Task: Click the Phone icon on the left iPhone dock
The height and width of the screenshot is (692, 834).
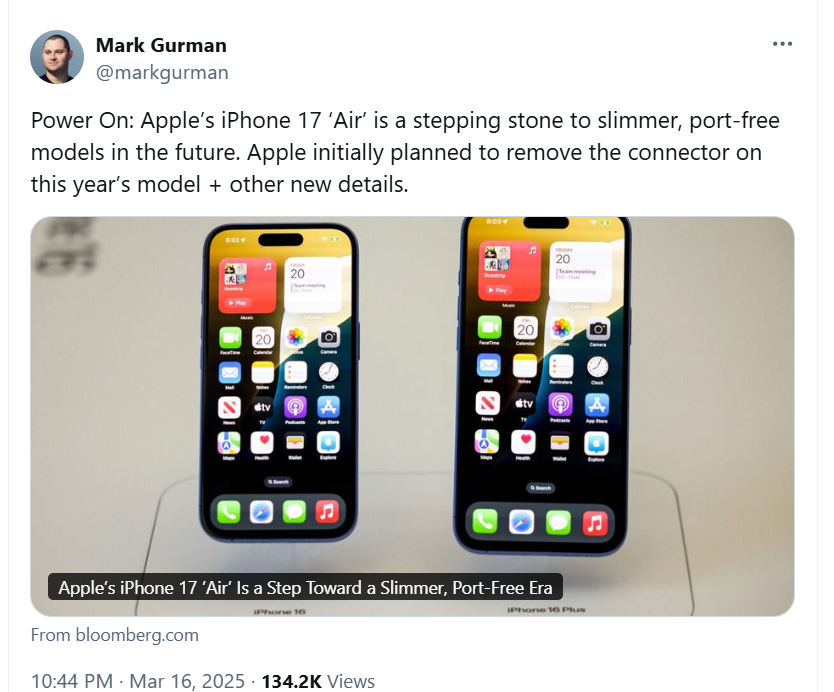Action: coord(229,512)
